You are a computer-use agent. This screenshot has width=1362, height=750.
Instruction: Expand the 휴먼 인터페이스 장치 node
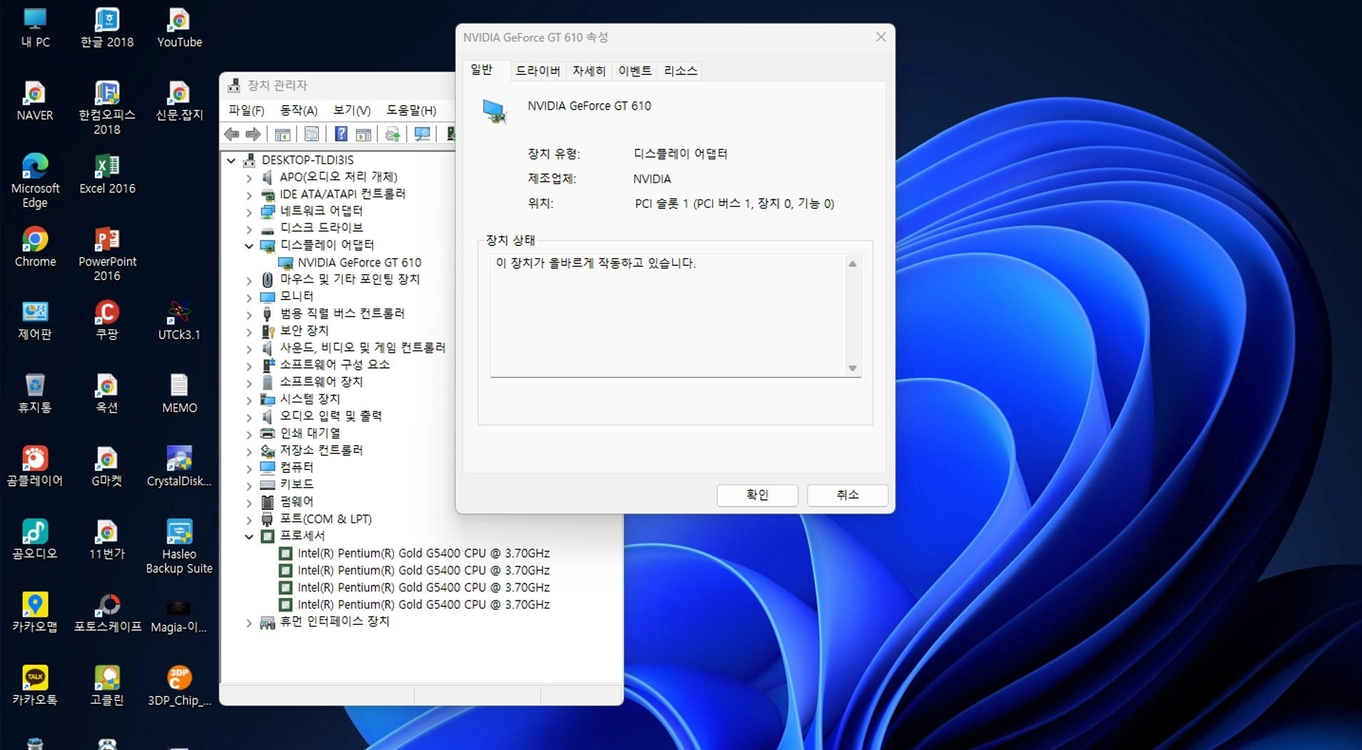(x=249, y=622)
